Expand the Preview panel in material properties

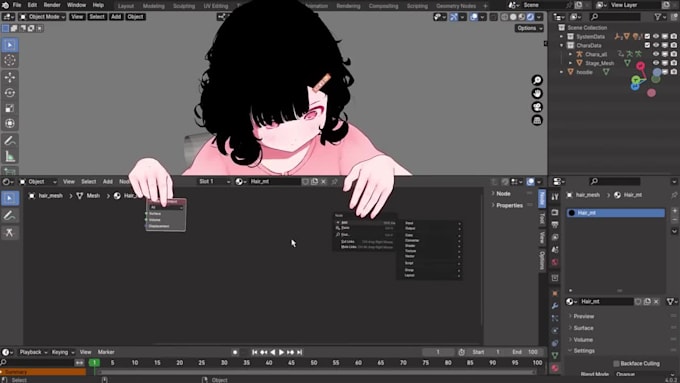pos(584,316)
